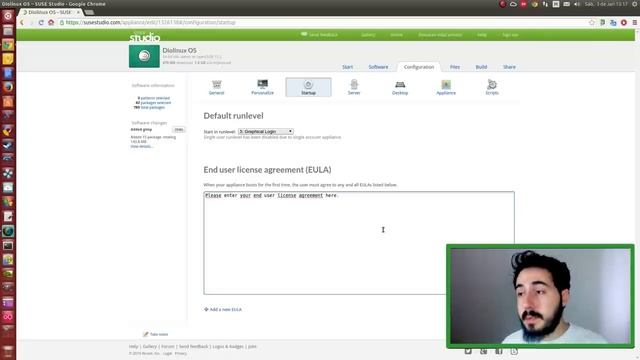Open a new Chrome tab

click(89, 12)
